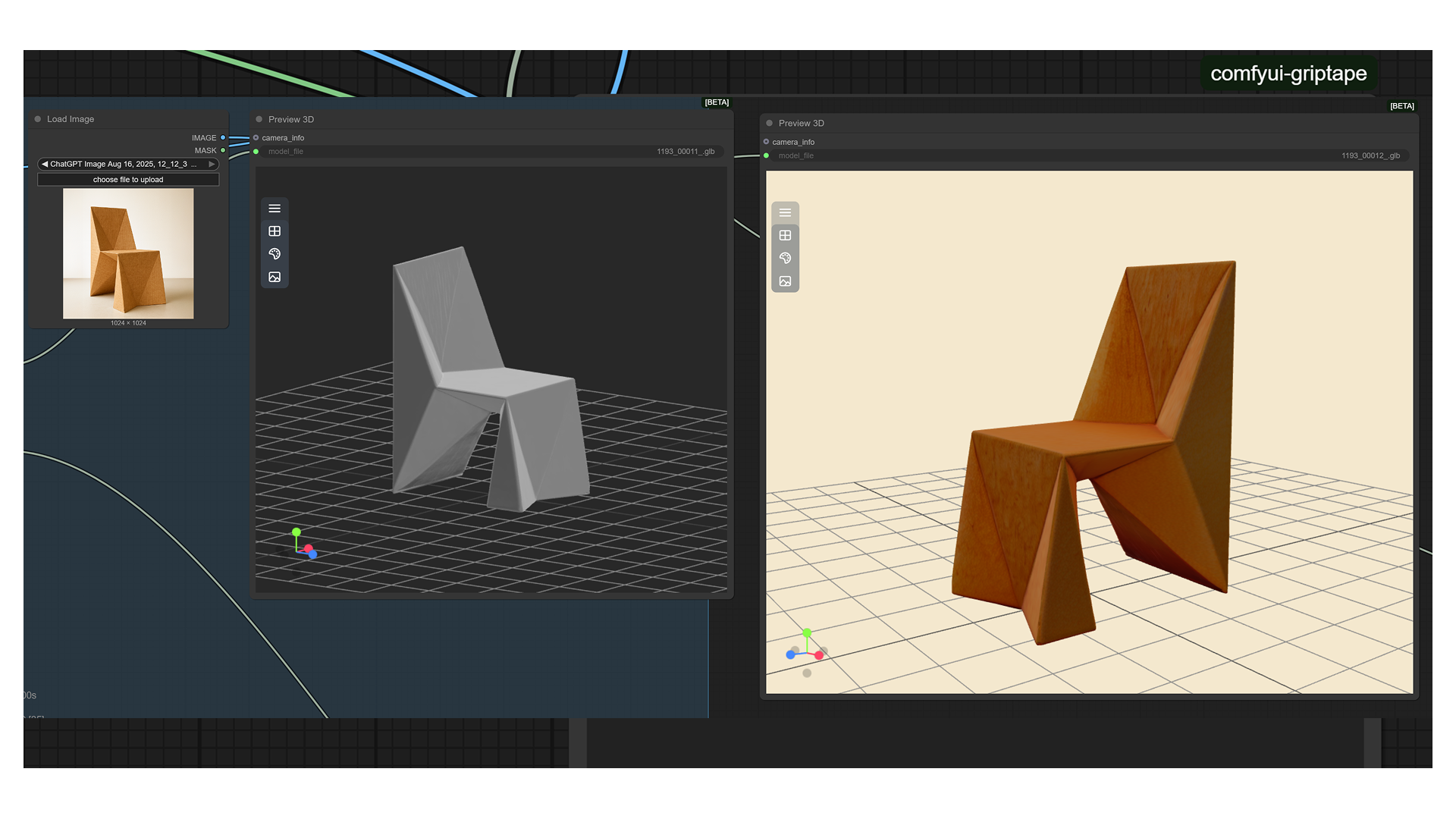
Task: Click the cardboard chair image thumbnail
Action: click(128, 253)
